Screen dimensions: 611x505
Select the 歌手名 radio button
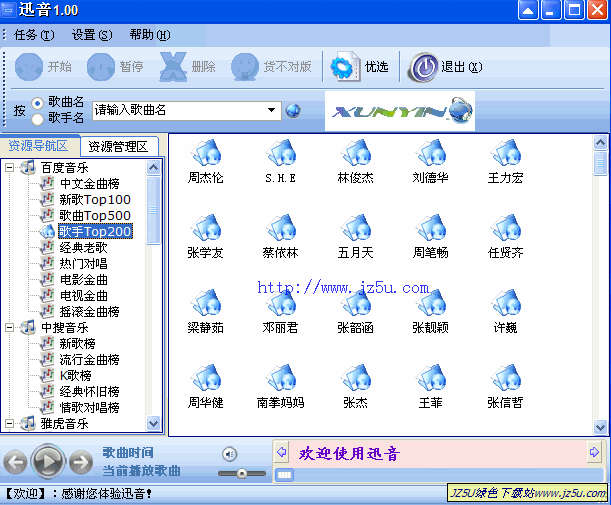[x=37, y=119]
